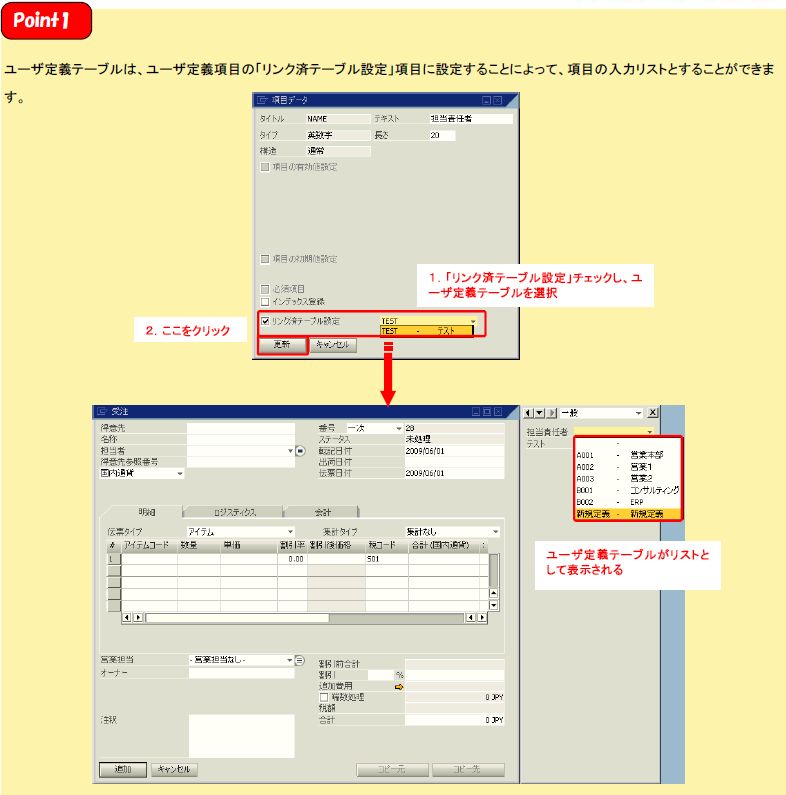Click side panel previous arrow icon
This screenshot has width=786, height=795.
coord(528,413)
